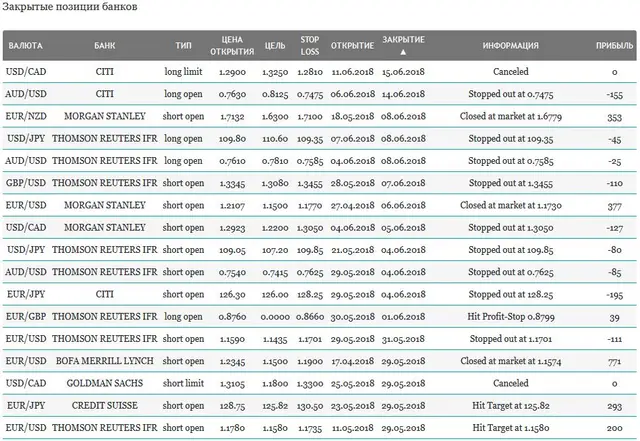Click the opening price 1.7132
The height and width of the screenshot is (441, 640).
point(232,116)
